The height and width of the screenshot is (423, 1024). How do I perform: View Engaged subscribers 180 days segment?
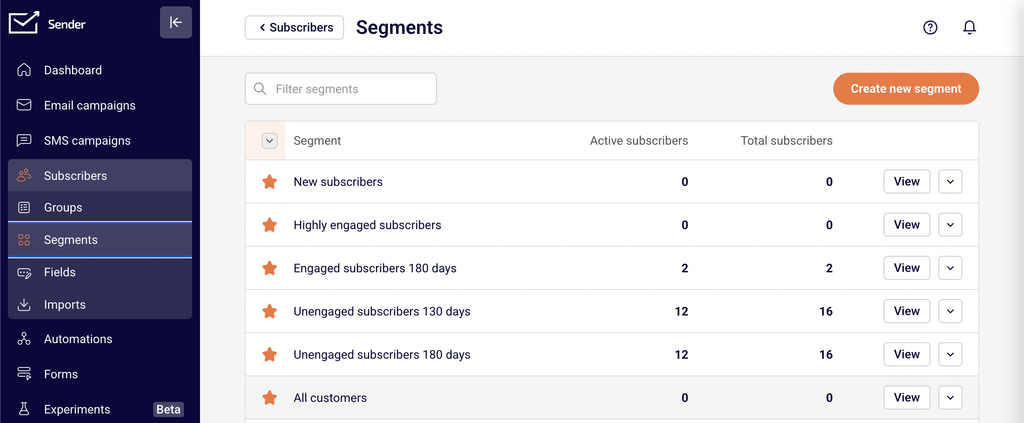(x=906, y=268)
